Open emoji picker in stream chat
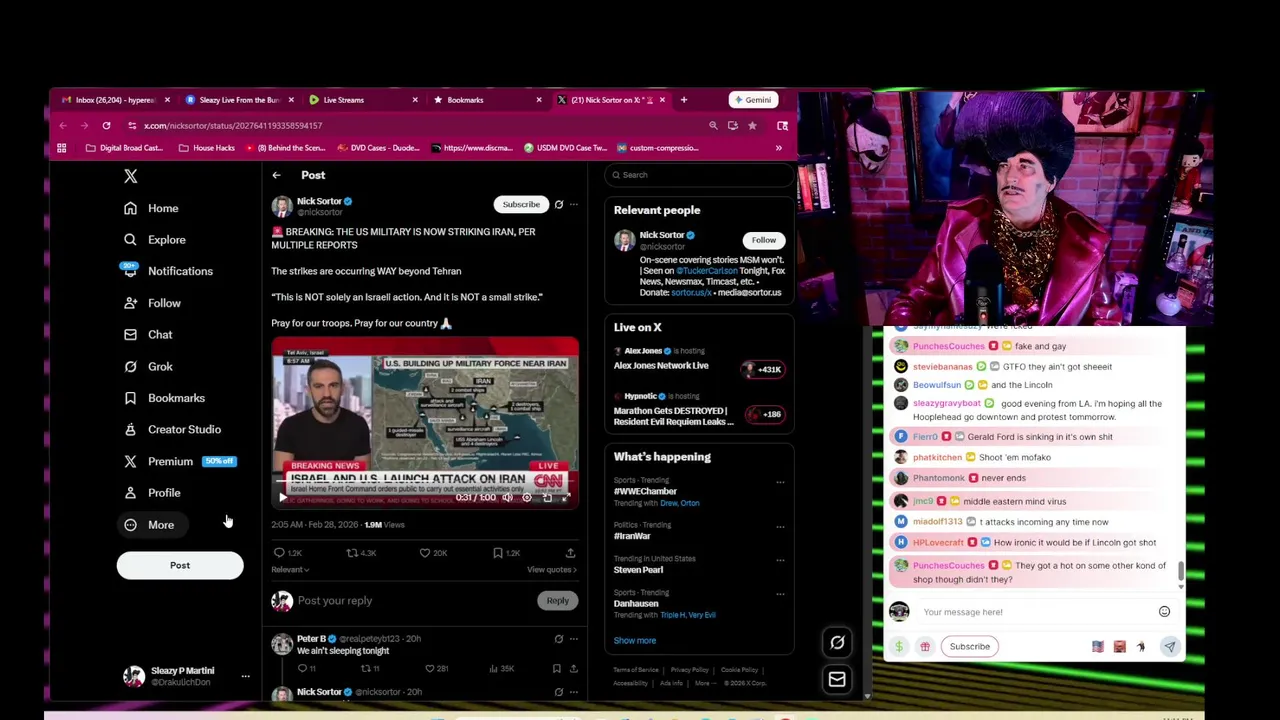Image resolution: width=1280 pixels, height=720 pixels. tap(1164, 612)
